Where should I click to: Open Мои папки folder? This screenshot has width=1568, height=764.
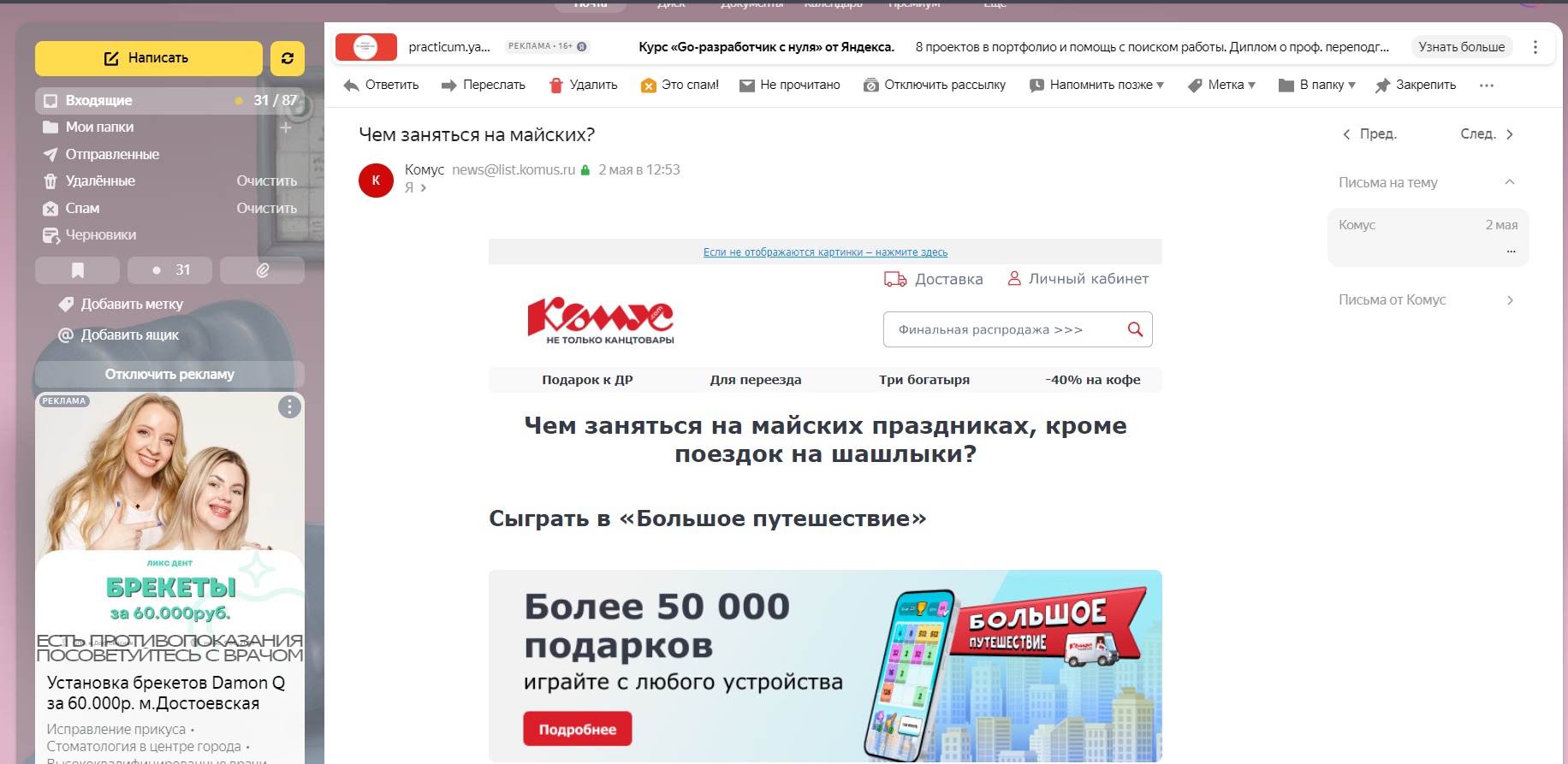point(99,127)
